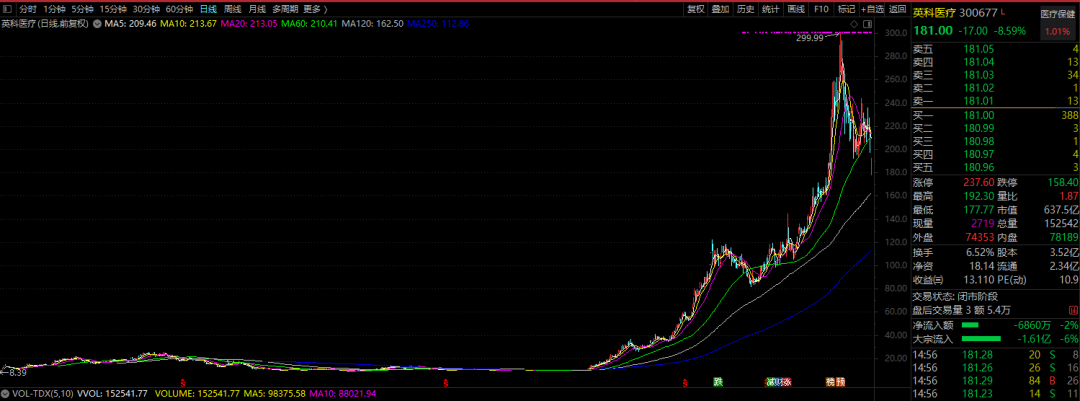Click the orange 转 event marker
Screen dimensions: 1080x401
[831, 381]
